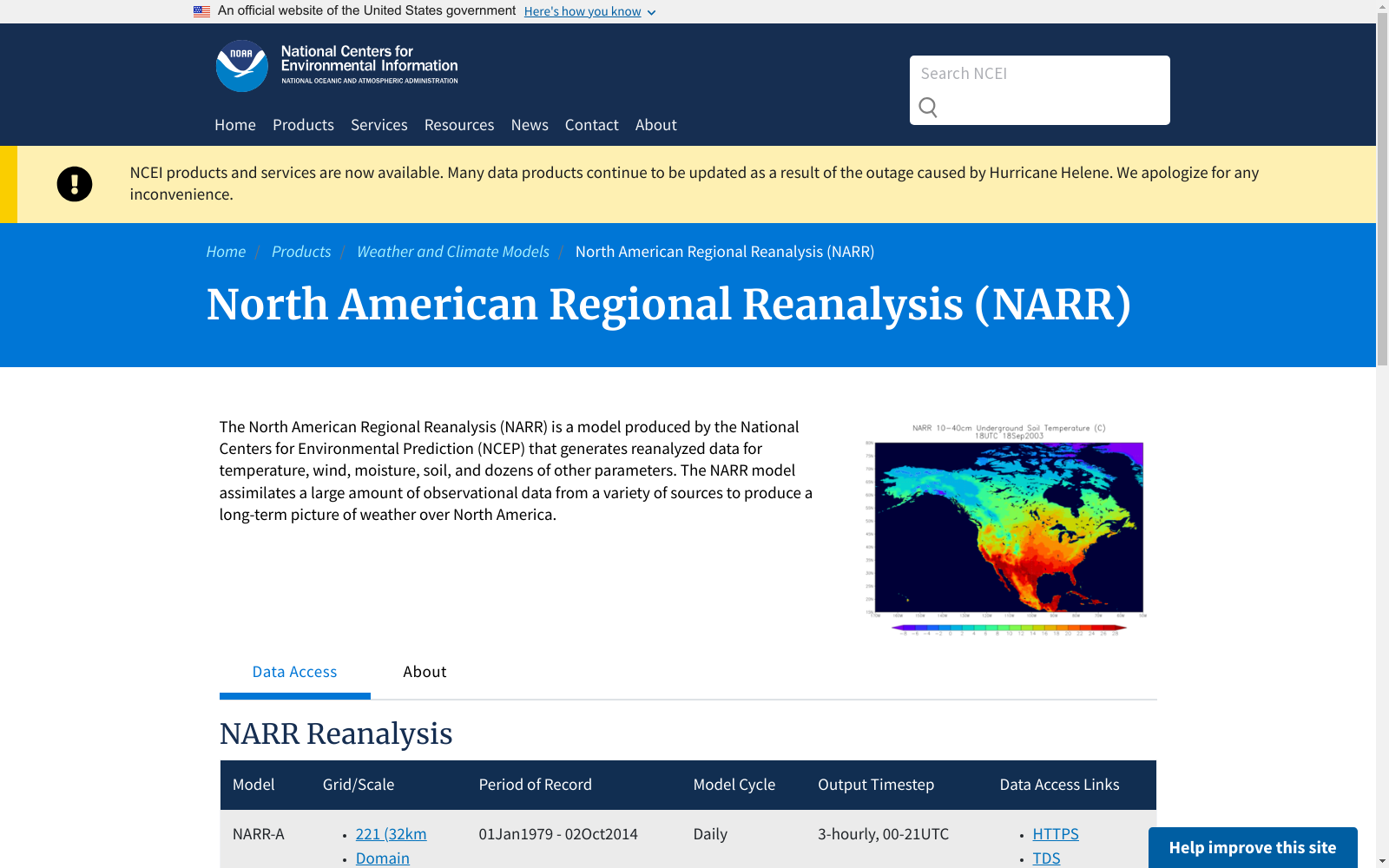
Task: Click the 3-hourly, 00-21UTC cell
Action: pos(884,834)
